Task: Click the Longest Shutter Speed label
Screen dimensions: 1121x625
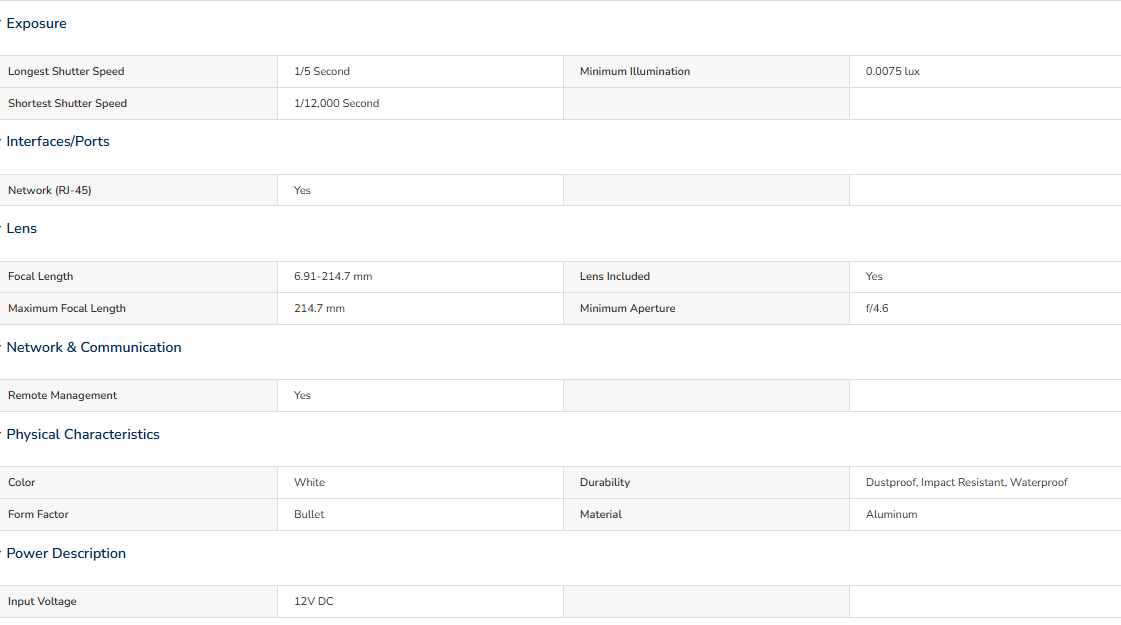Action: click(66, 72)
